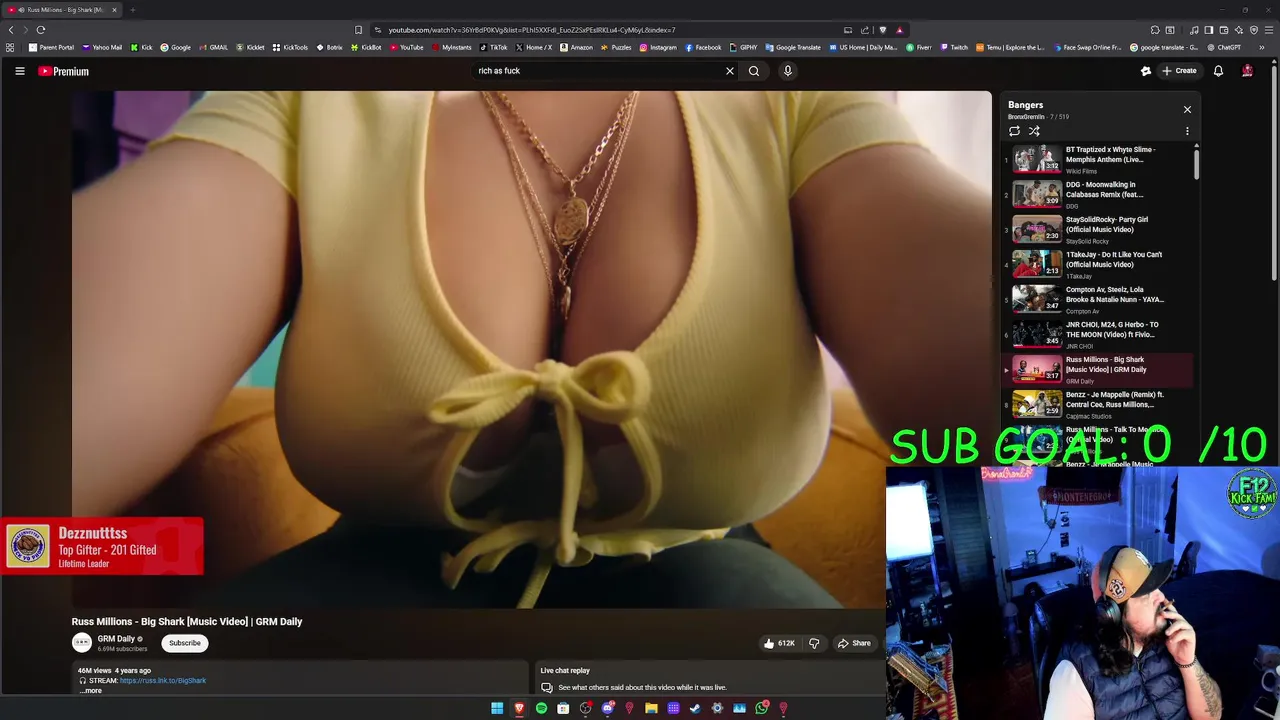Start voice search with microphone

pyautogui.click(x=788, y=71)
